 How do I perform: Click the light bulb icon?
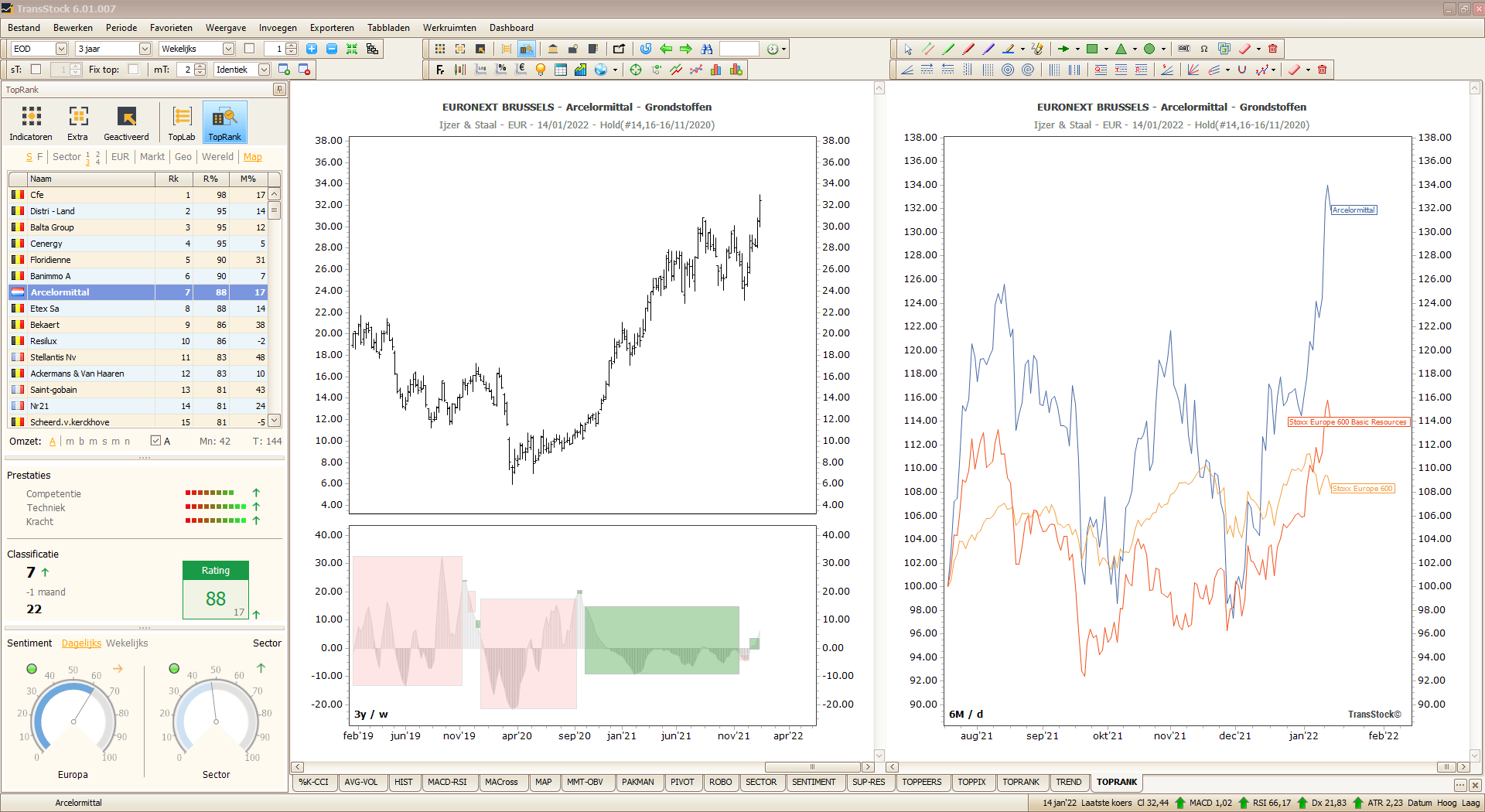pyautogui.click(x=541, y=70)
